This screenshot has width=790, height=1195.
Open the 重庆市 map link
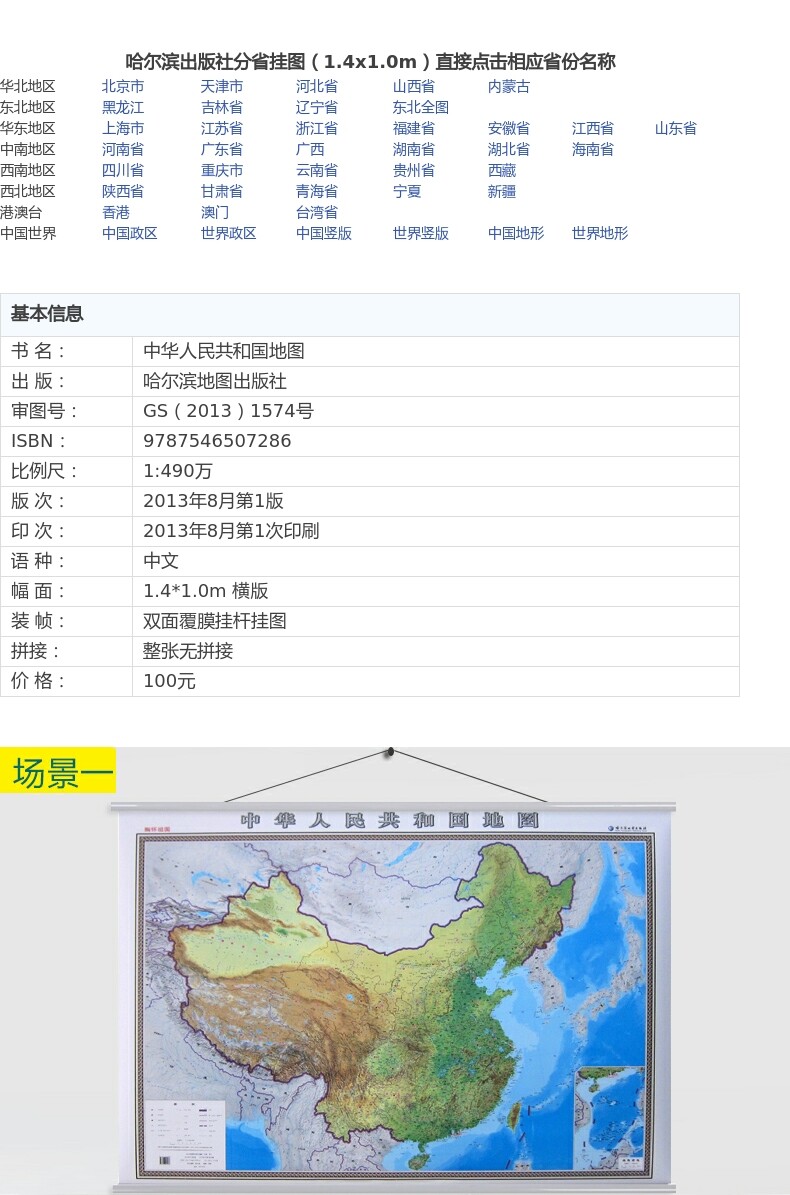[222, 170]
